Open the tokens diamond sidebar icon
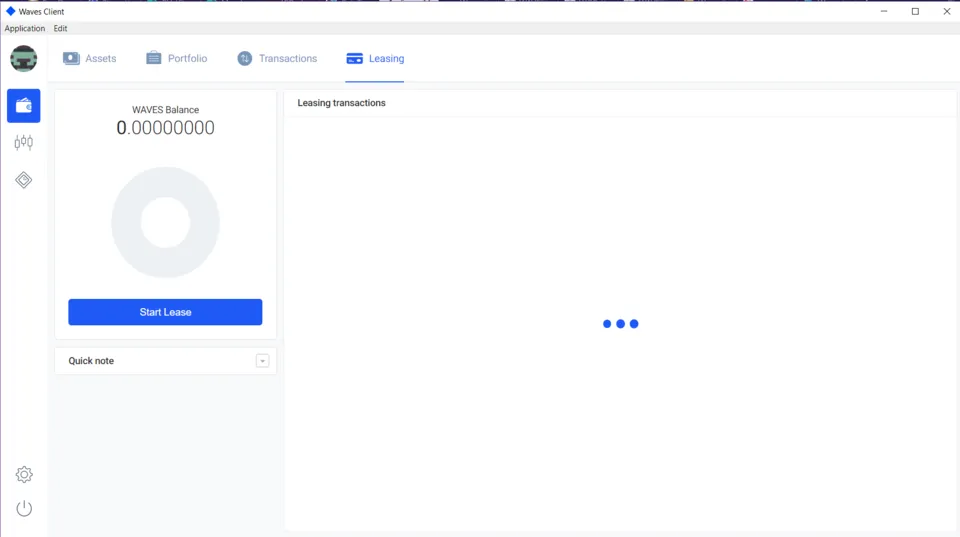 (x=24, y=180)
